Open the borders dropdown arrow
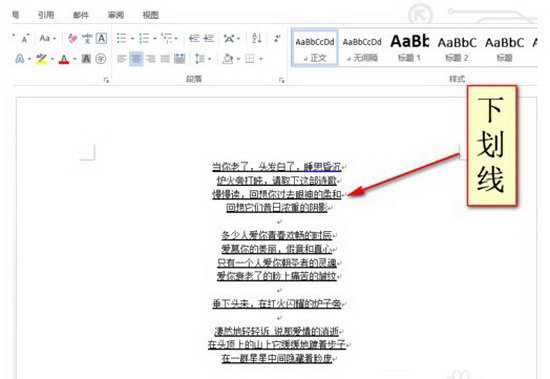The height and width of the screenshot is (379, 550). [261, 59]
